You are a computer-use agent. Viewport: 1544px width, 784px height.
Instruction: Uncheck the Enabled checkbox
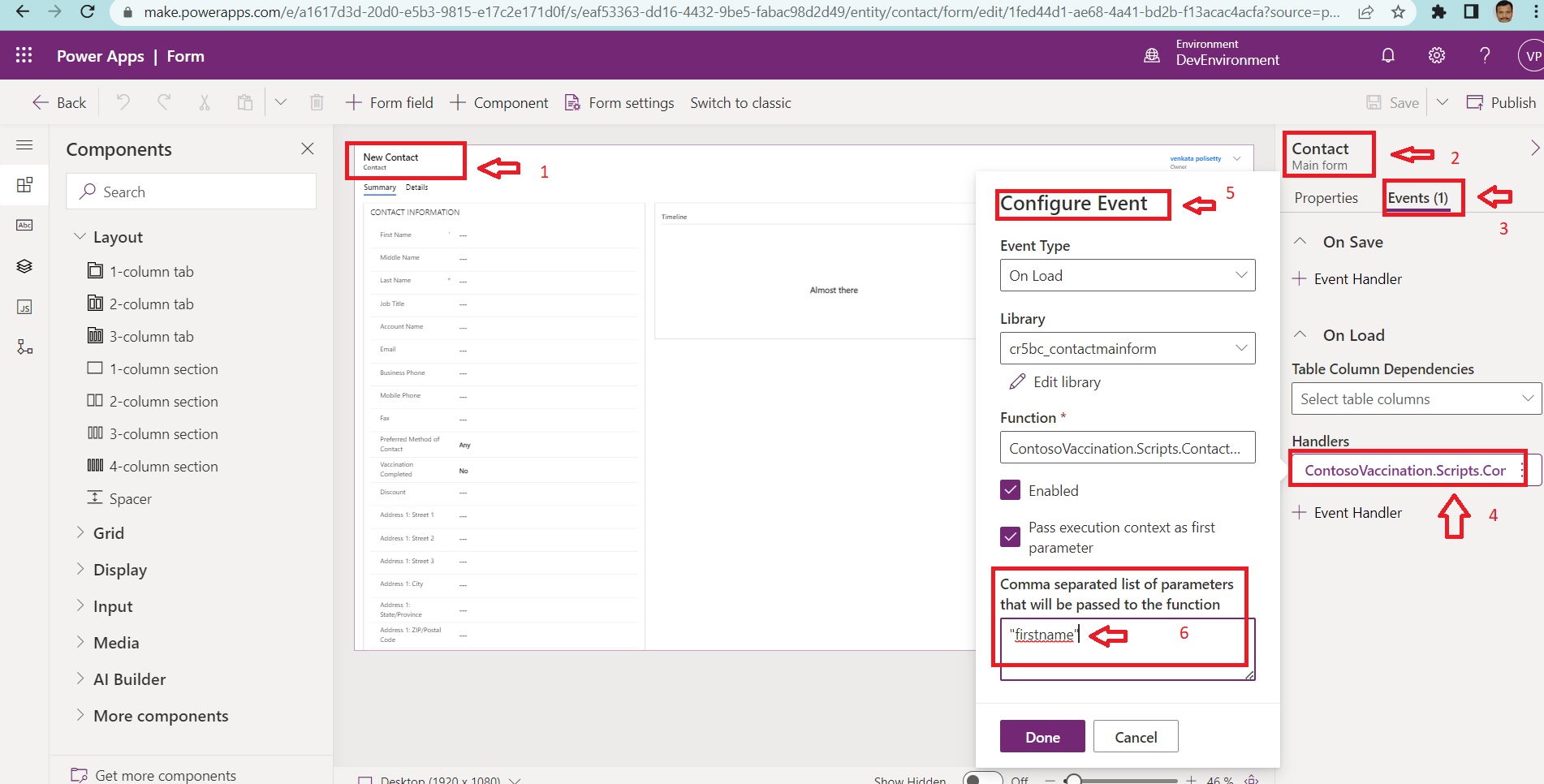pos(1011,490)
